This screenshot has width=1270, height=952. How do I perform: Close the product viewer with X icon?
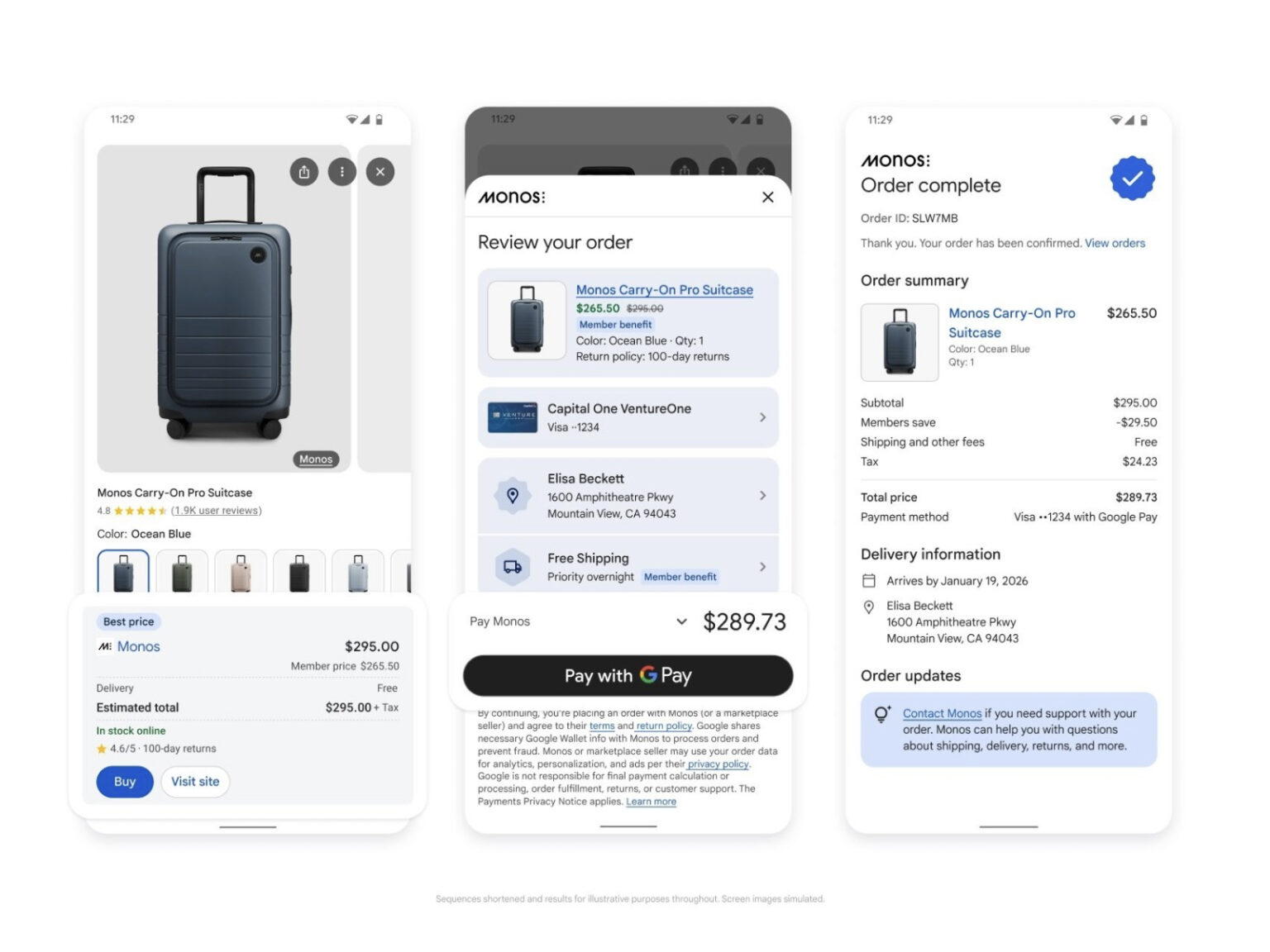click(x=380, y=172)
